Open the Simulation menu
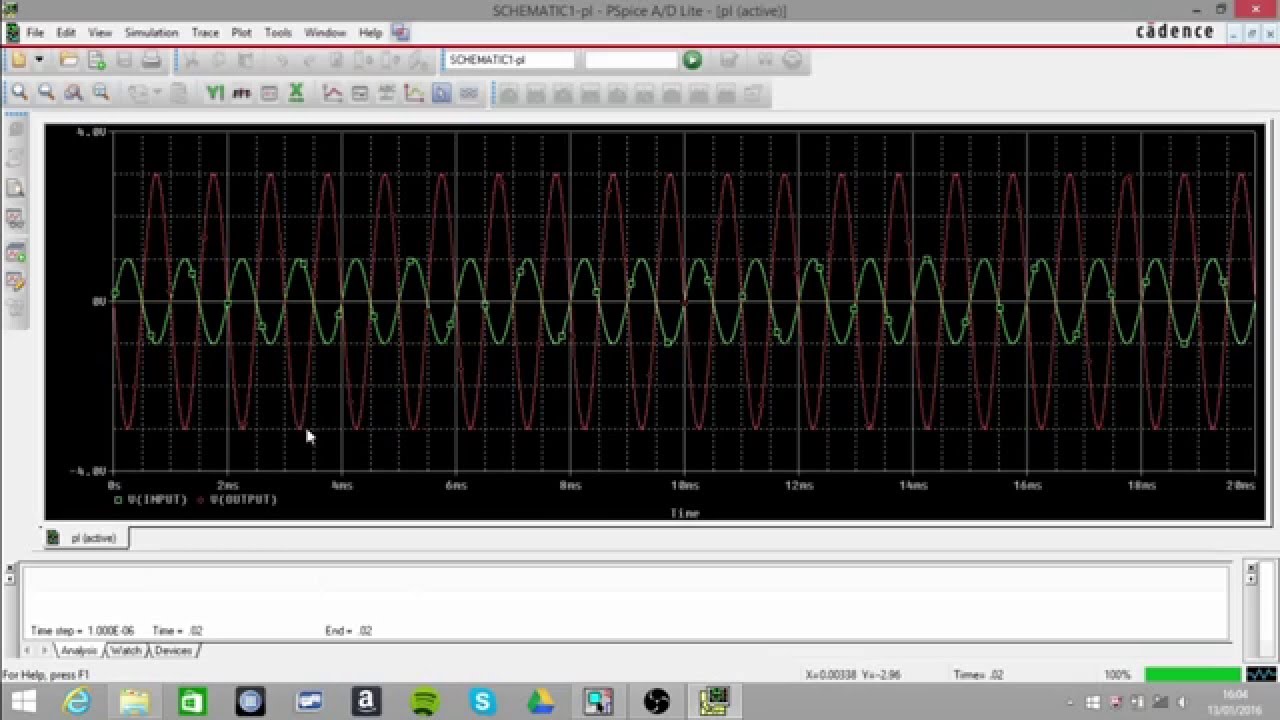 point(151,32)
